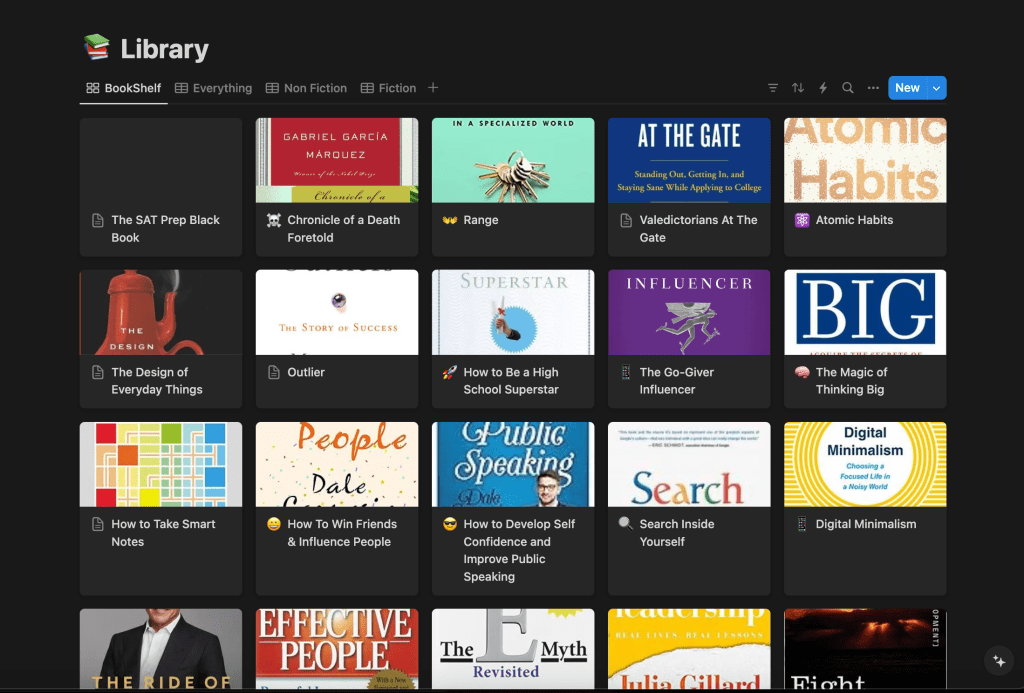Open the three-dot view options menu
The height and width of the screenshot is (693, 1024).
pos(873,88)
